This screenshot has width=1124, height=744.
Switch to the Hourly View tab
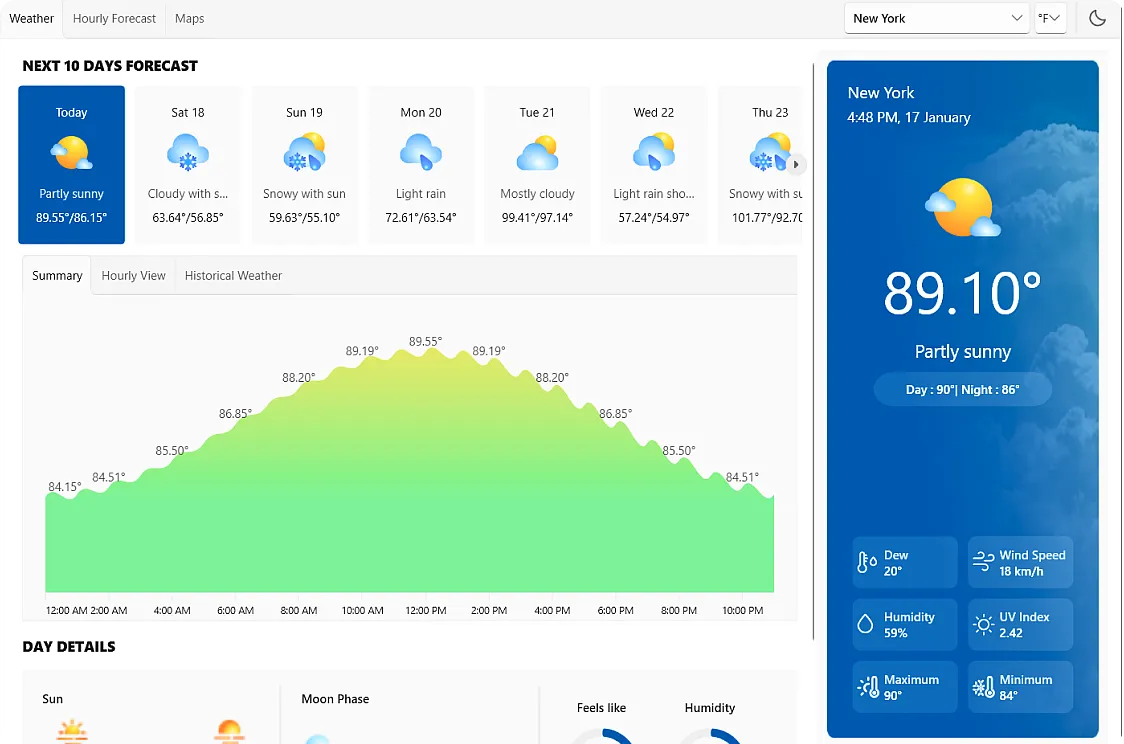(133, 275)
